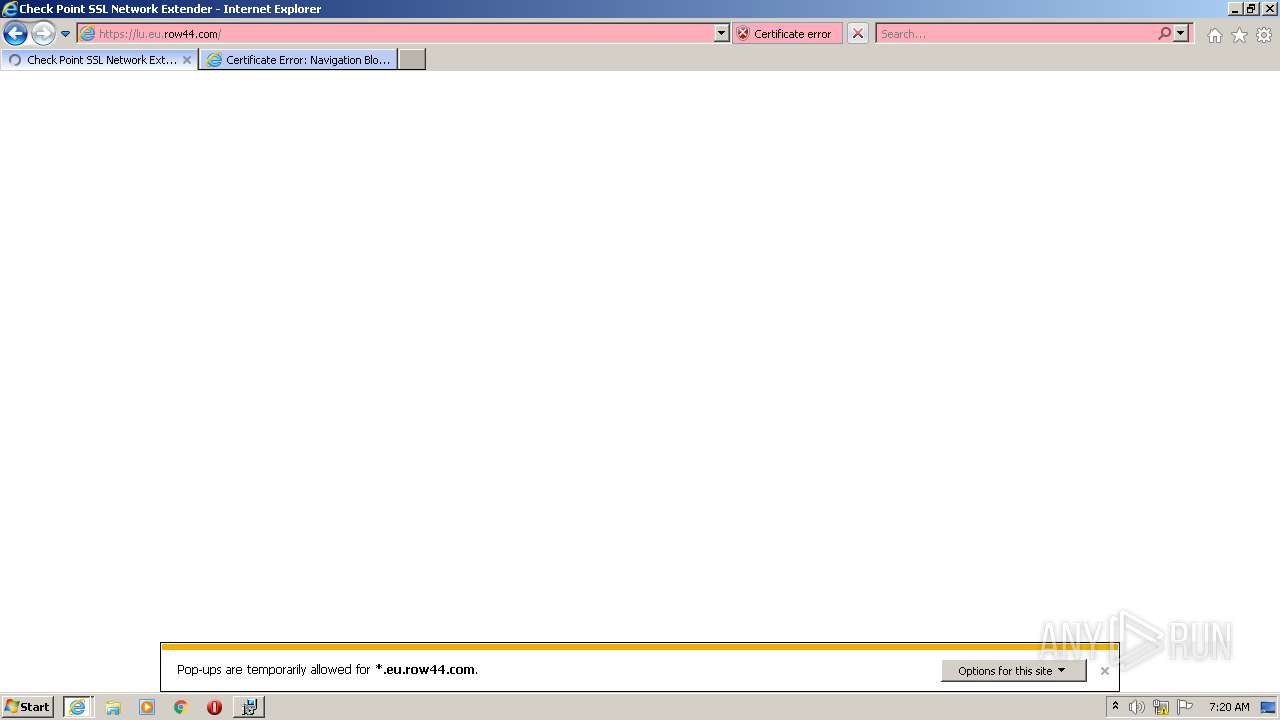Go back with the Back arrow button
The height and width of the screenshot is (720, 1280).
point(15,34)
